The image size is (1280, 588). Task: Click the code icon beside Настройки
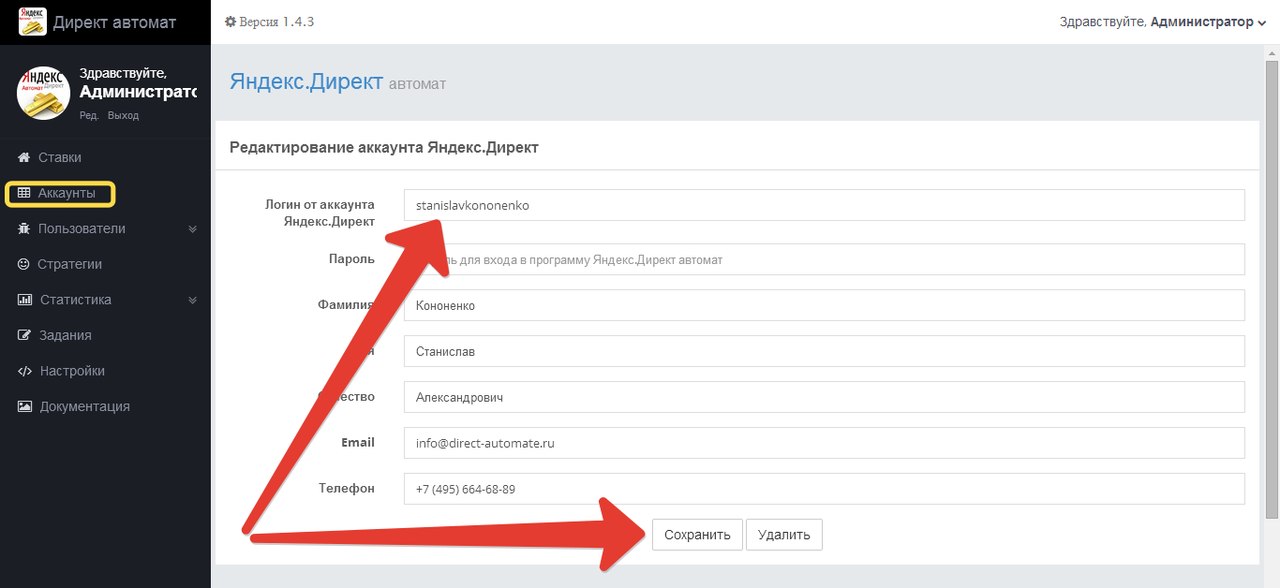click(24, 371)
